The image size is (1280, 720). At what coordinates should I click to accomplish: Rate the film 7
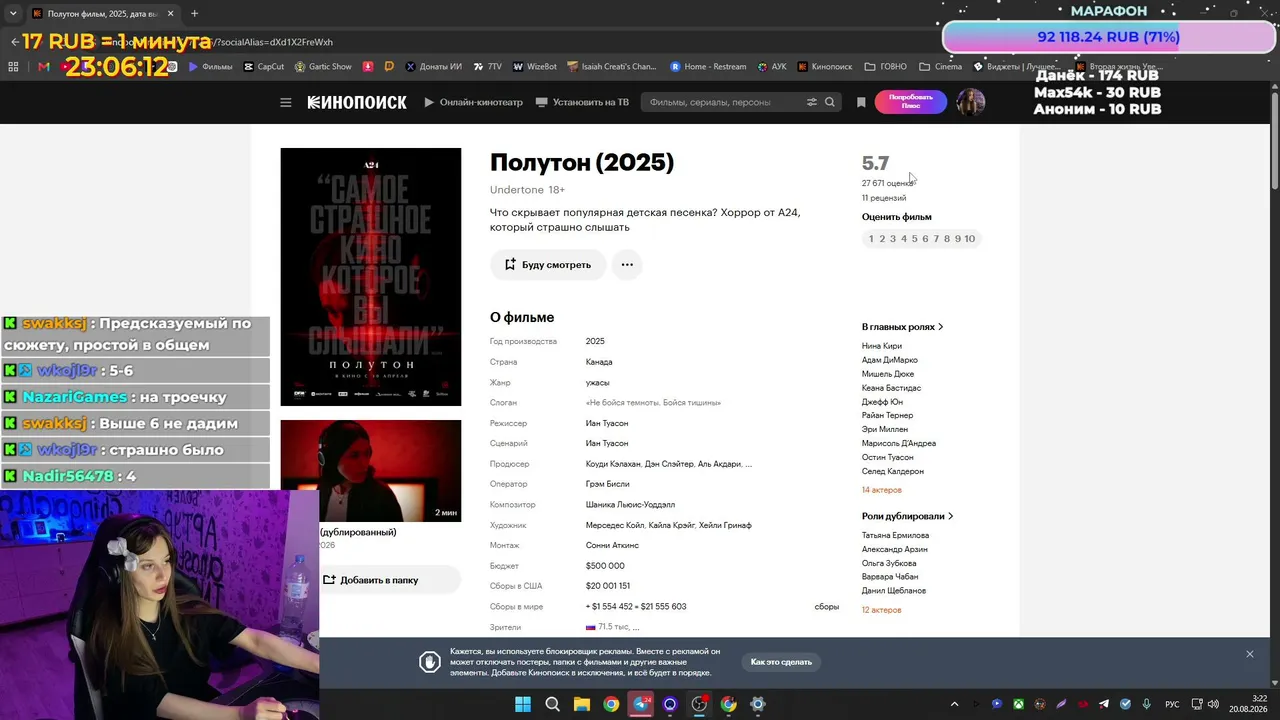point(936,239)
